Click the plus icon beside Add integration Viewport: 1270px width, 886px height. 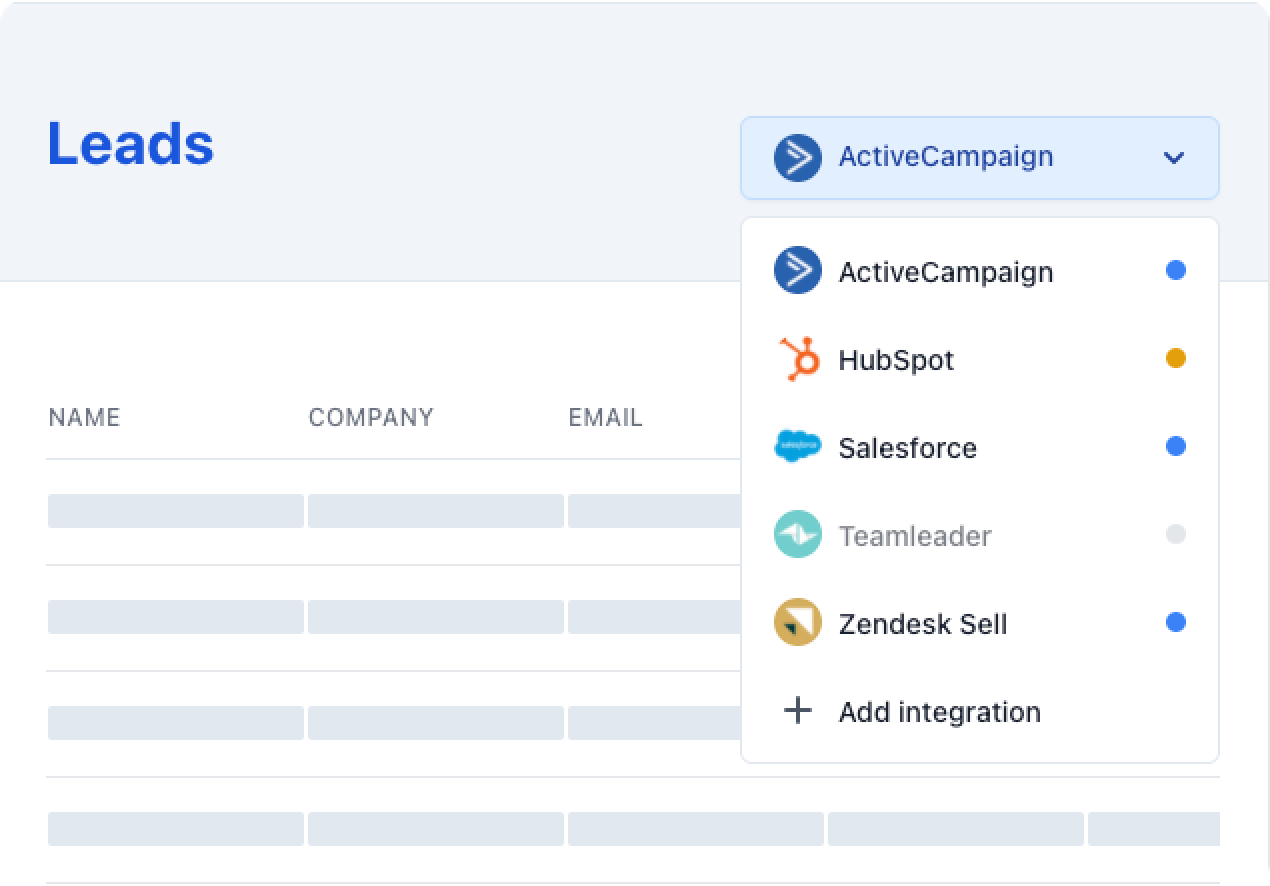point(797,711)
